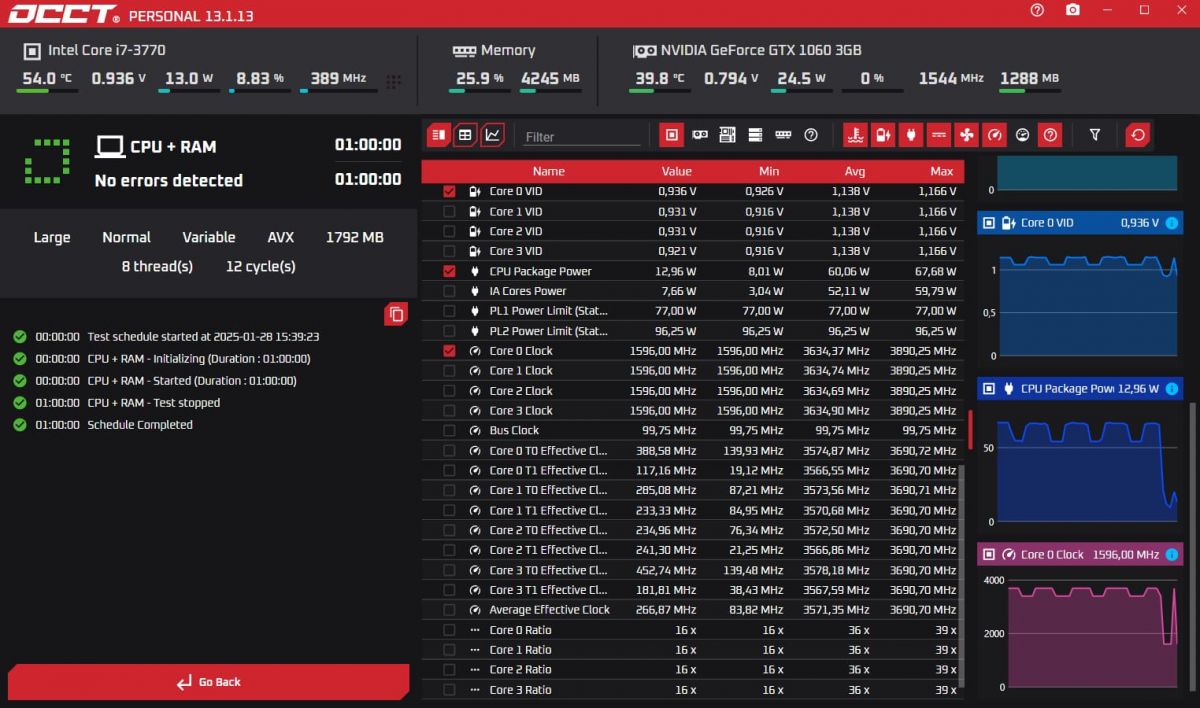Click the 'CPU + RAM - Test stopped' log entry
Viewport: 1200px width, 708px height.
pyautogui.click(x=154, y=403)
